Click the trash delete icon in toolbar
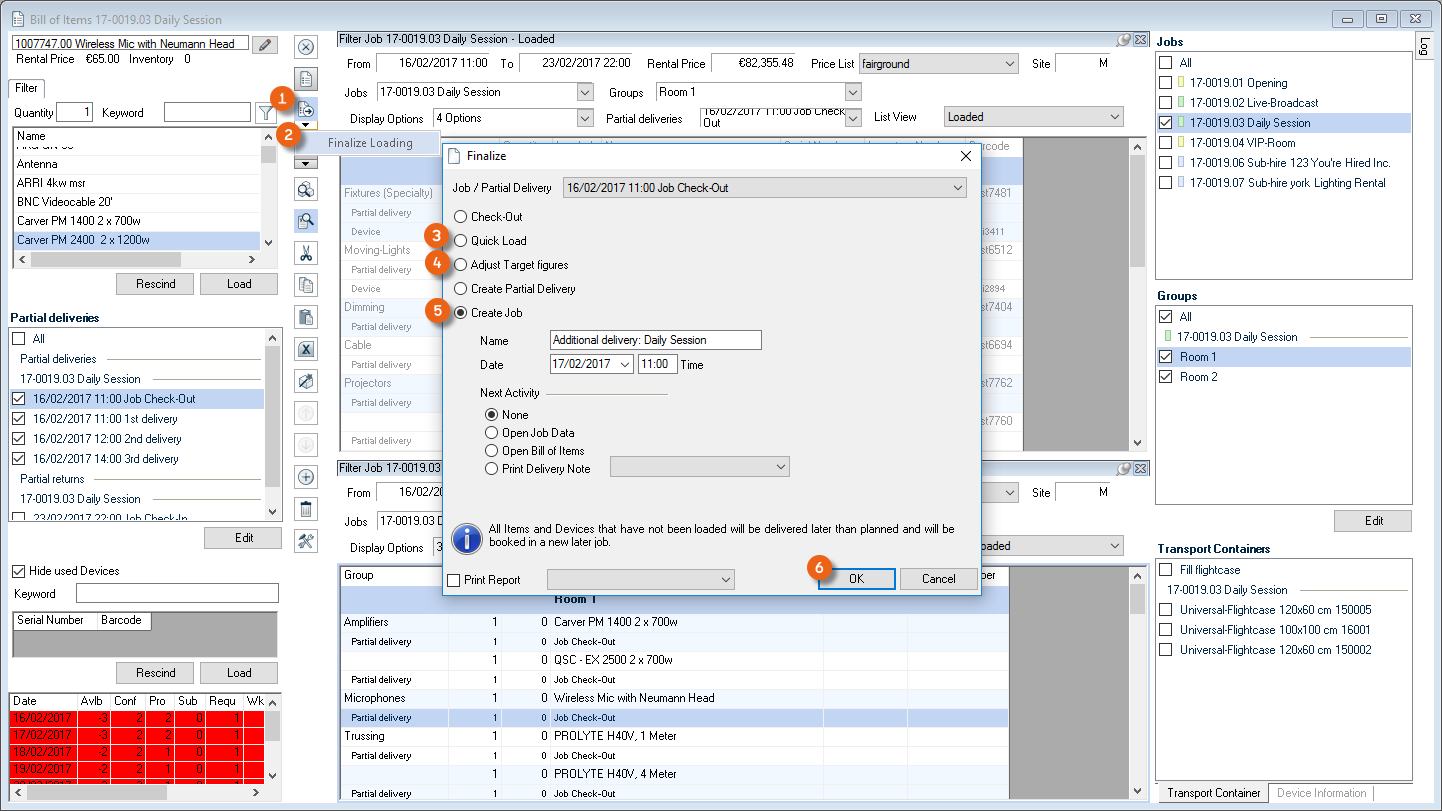Image resolution: width=1442 pixels, height=811 pixels. (x=307, y=509)
